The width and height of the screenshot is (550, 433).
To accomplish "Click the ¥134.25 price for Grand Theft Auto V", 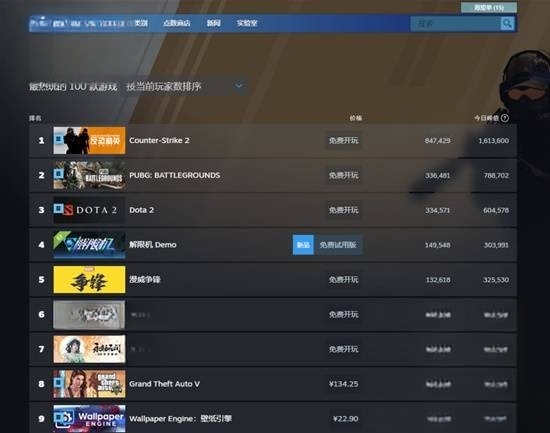I will pos(343,384).
